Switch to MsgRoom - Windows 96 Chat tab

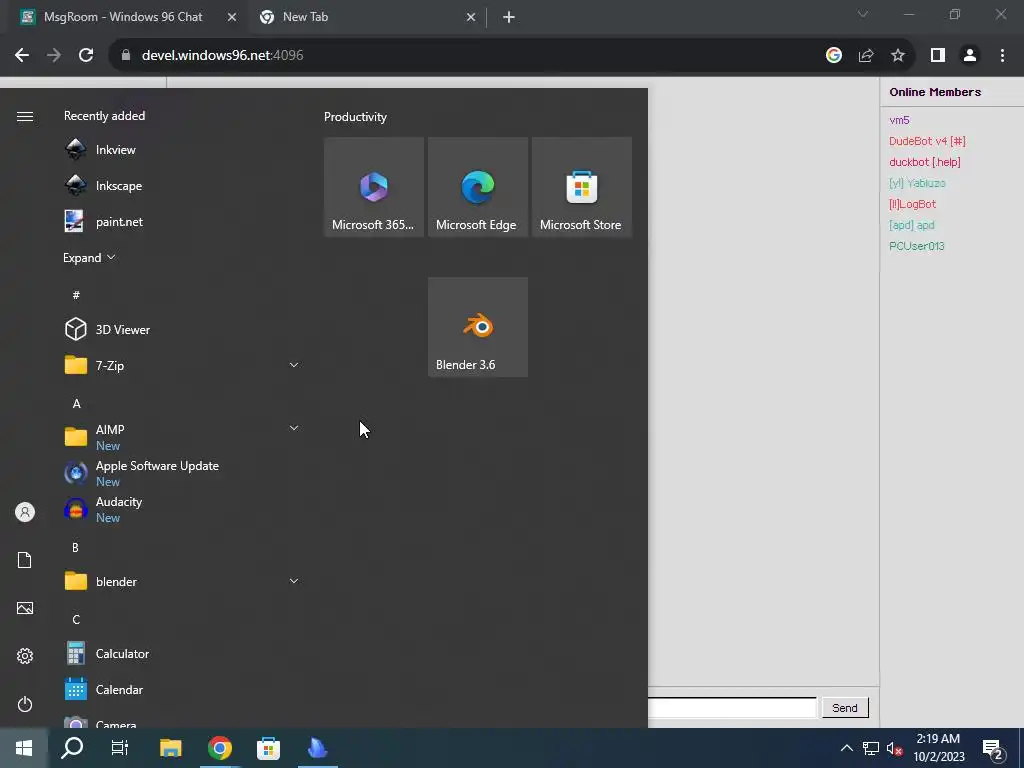[123, 17]
